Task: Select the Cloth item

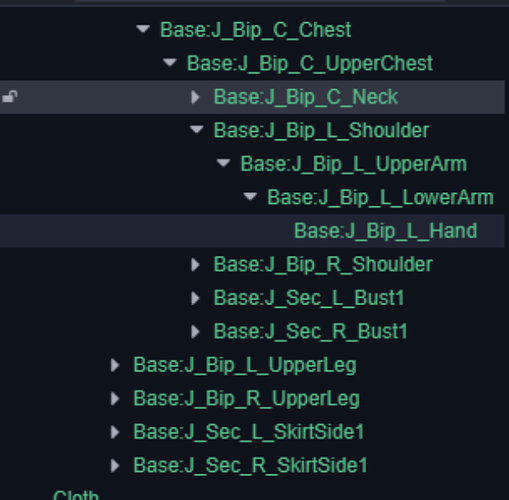Action: [76, 495]
